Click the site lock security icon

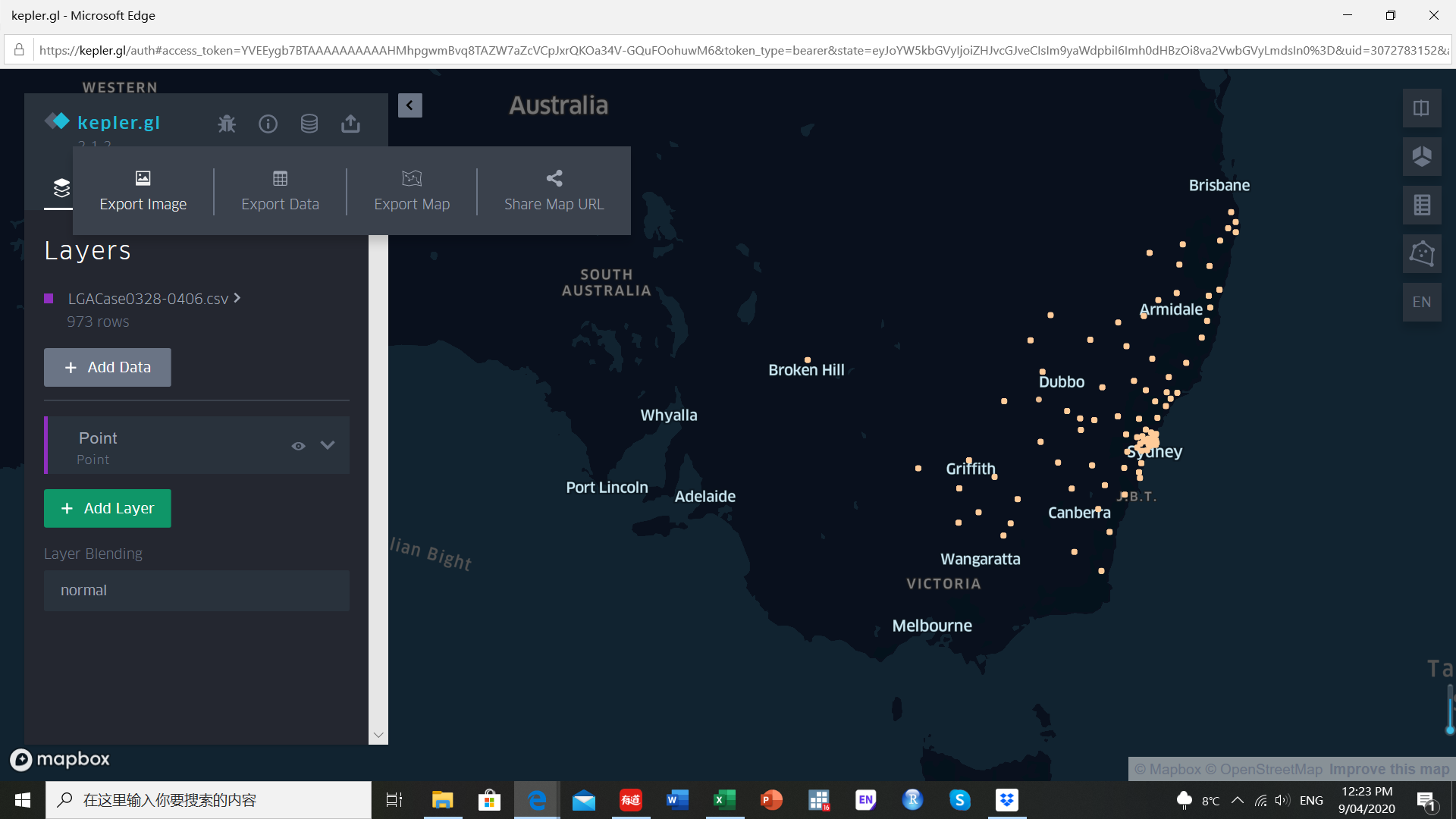(19, 50)
